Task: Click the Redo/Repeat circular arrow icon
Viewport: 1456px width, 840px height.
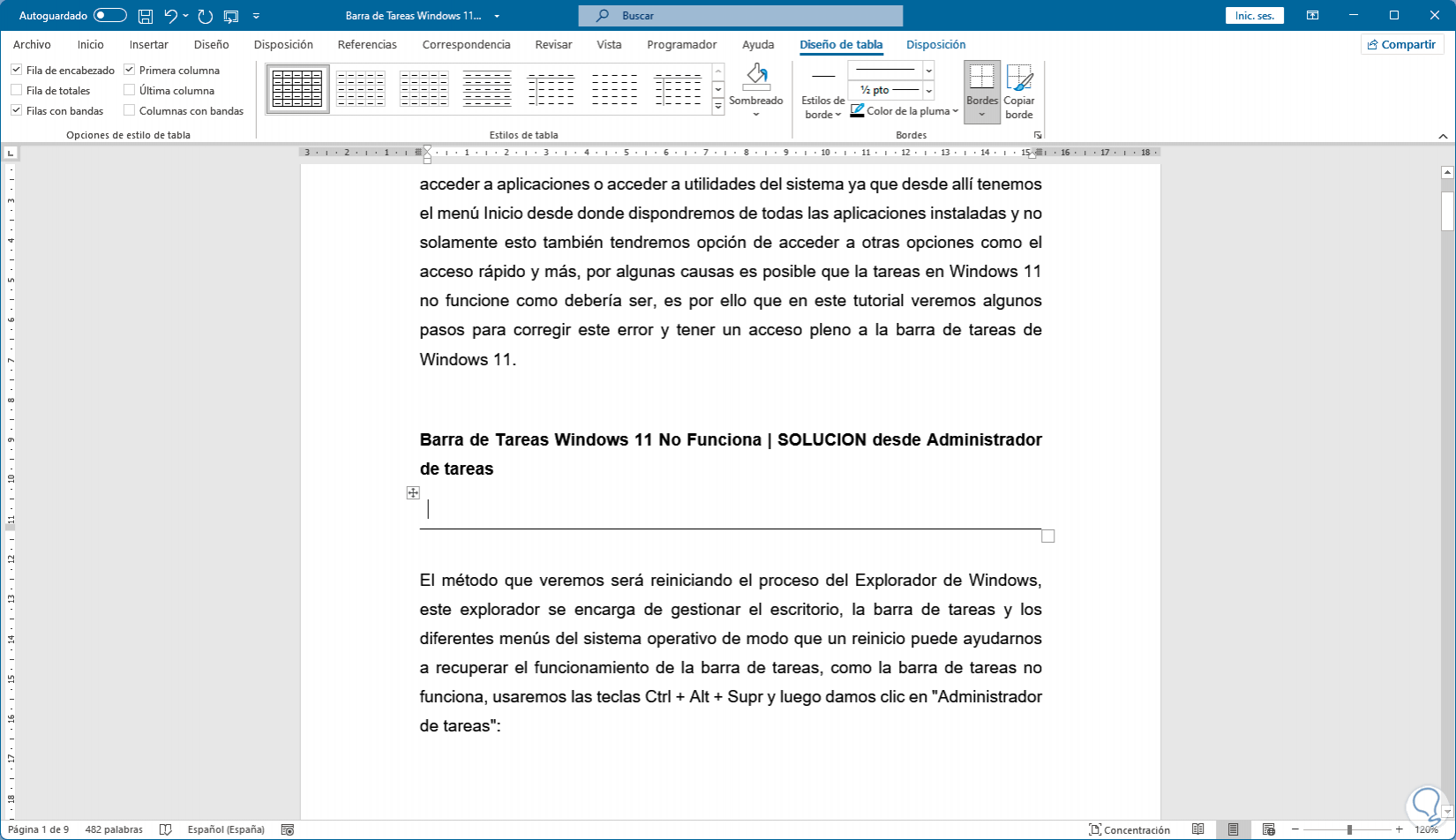Action: point(206,16)
